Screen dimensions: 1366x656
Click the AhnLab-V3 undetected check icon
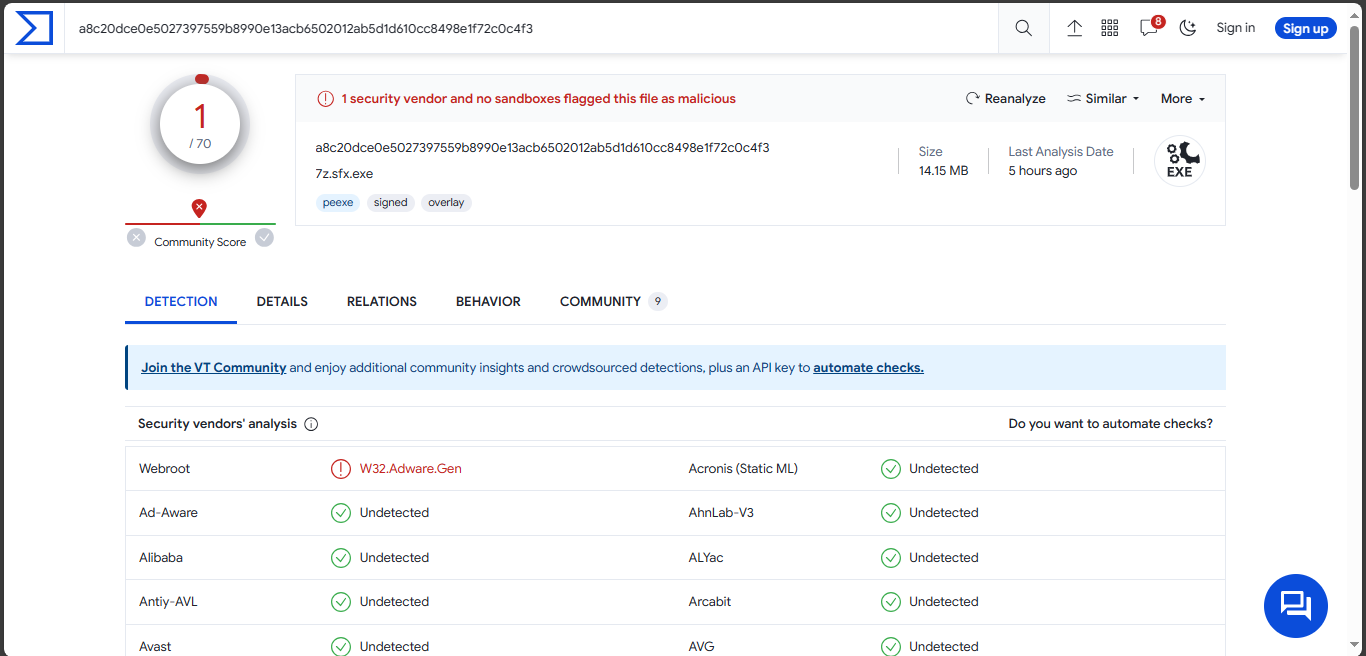pyautogui.click(x=891, y=513)
